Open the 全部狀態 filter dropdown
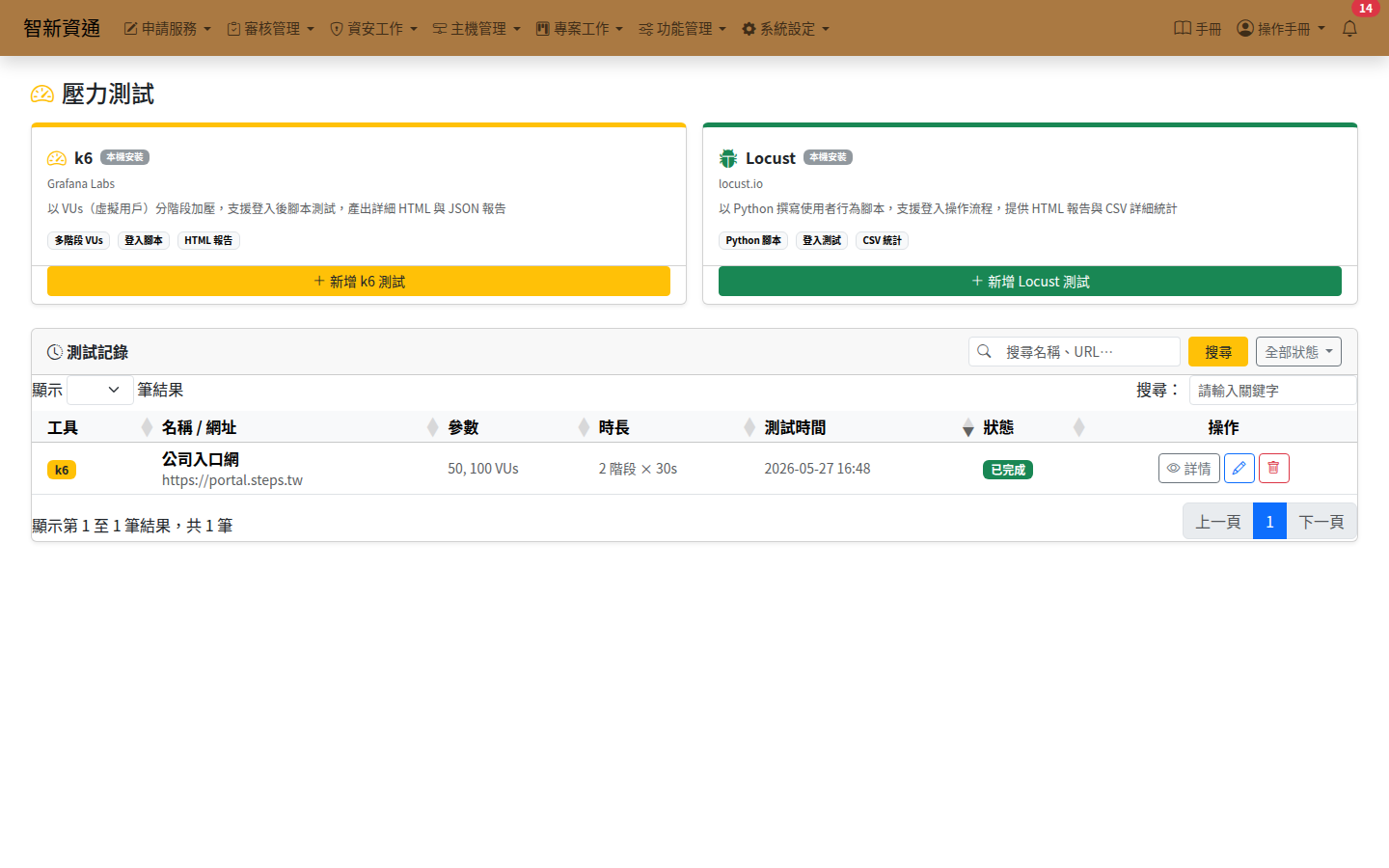 1298,351
